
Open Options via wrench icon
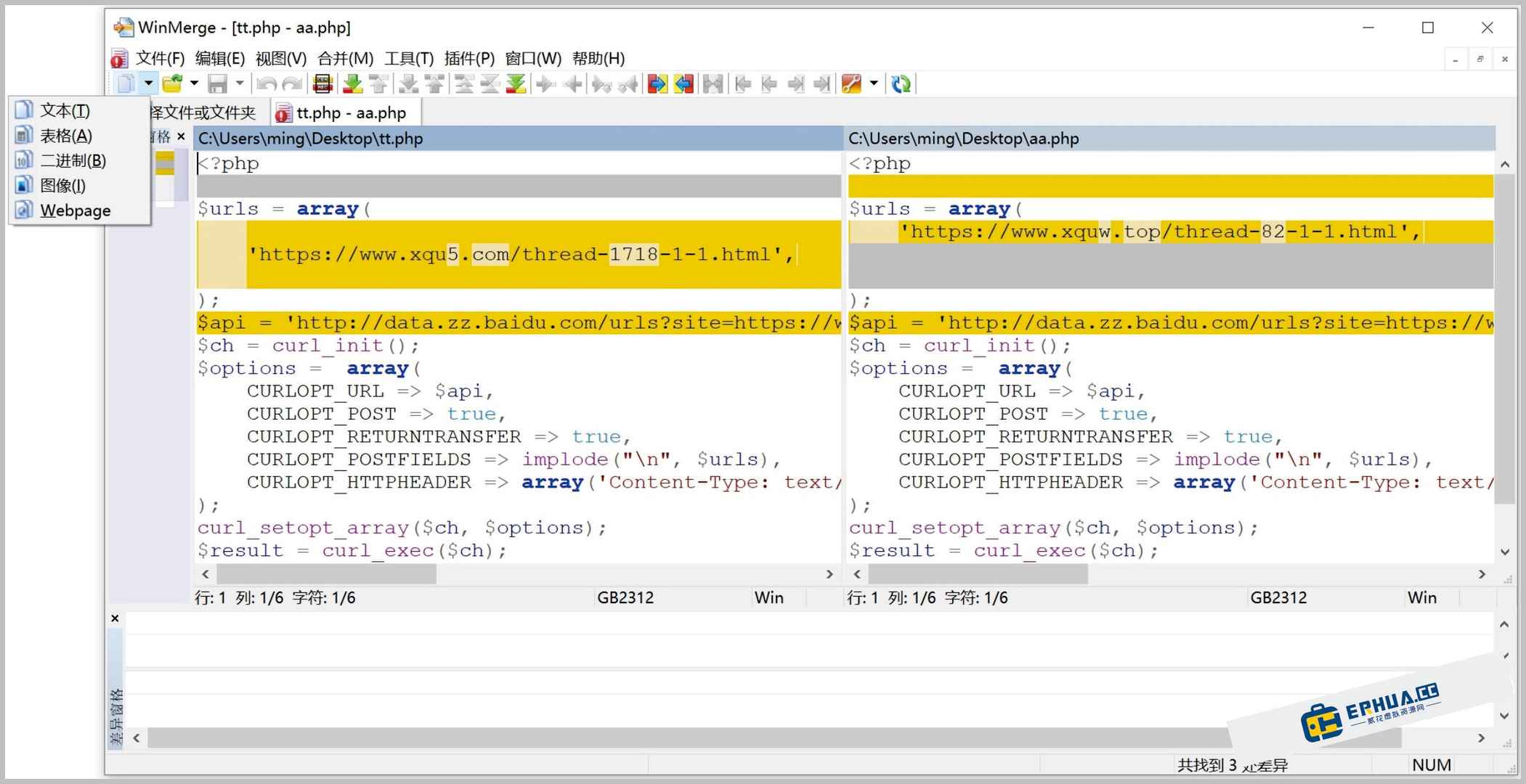coord(851,84)
